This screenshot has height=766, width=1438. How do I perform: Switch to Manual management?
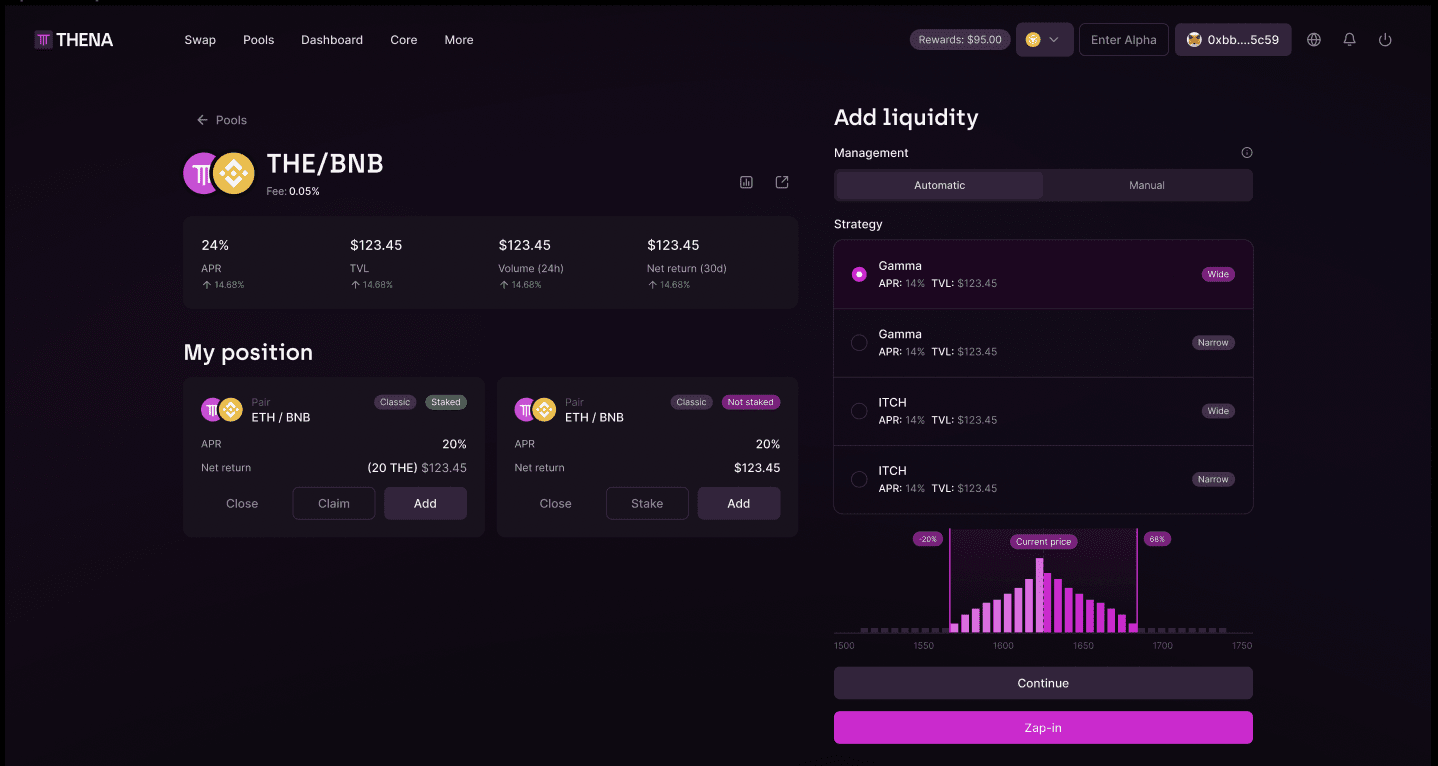click(x=1147, y=185)
